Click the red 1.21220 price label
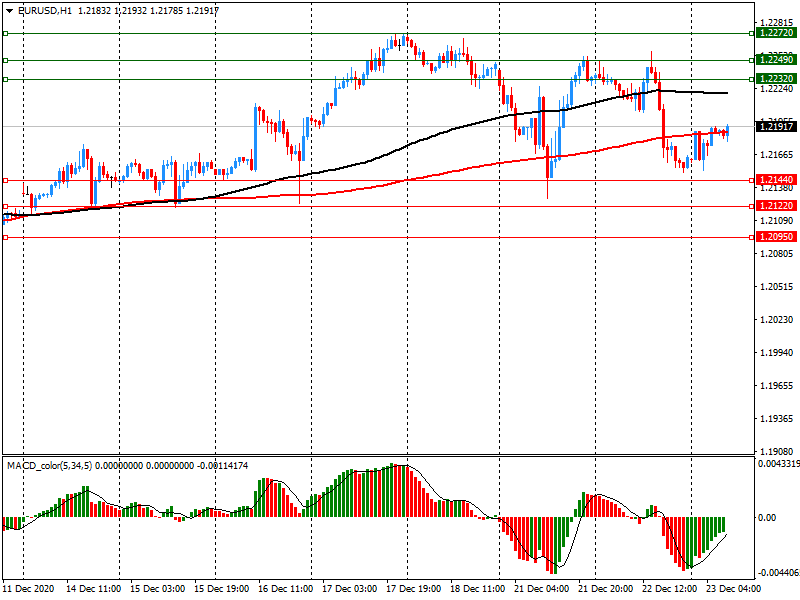This screenshot has width=800, height=600. click(776, 206)
